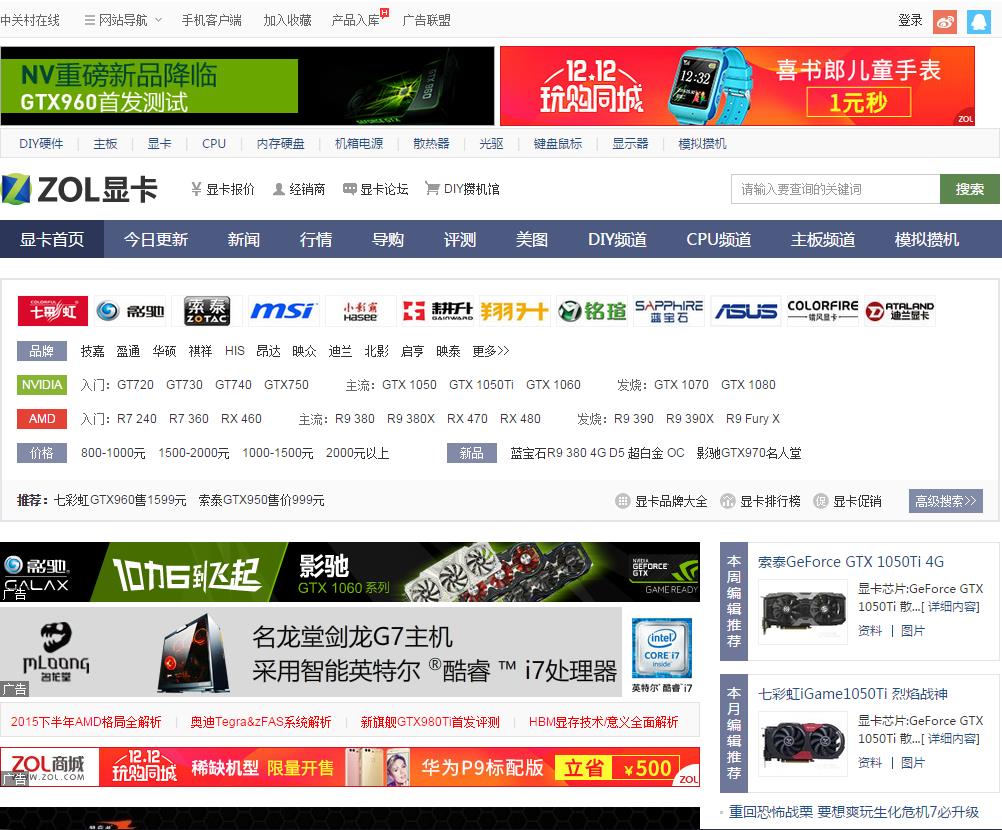Open 喜书郎儿童手表 banner ad
The image size is (1002, 830).
click(737, 86)
